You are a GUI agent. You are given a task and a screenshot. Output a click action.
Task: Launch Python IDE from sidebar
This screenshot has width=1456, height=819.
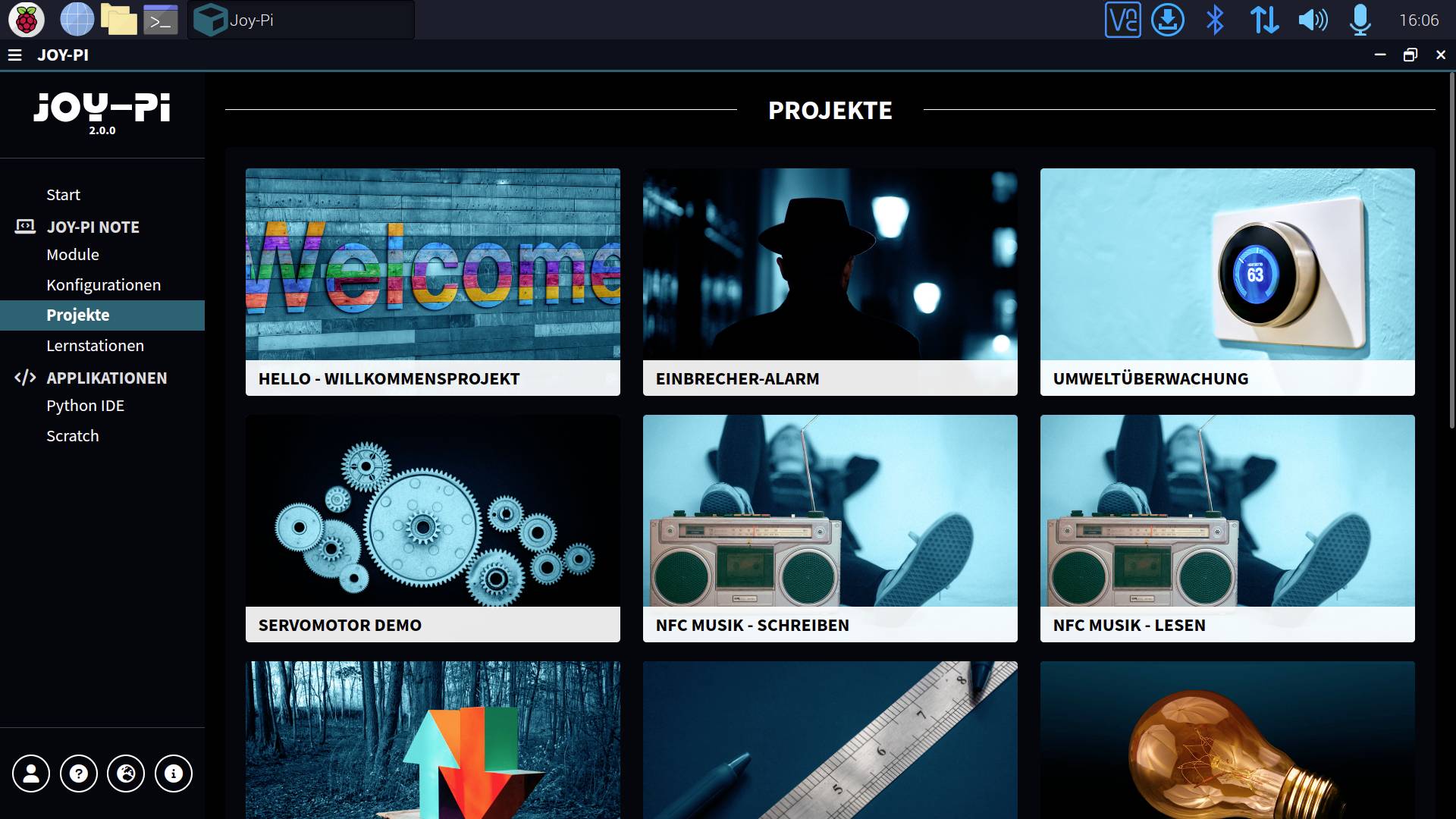(x=85, y=406)
